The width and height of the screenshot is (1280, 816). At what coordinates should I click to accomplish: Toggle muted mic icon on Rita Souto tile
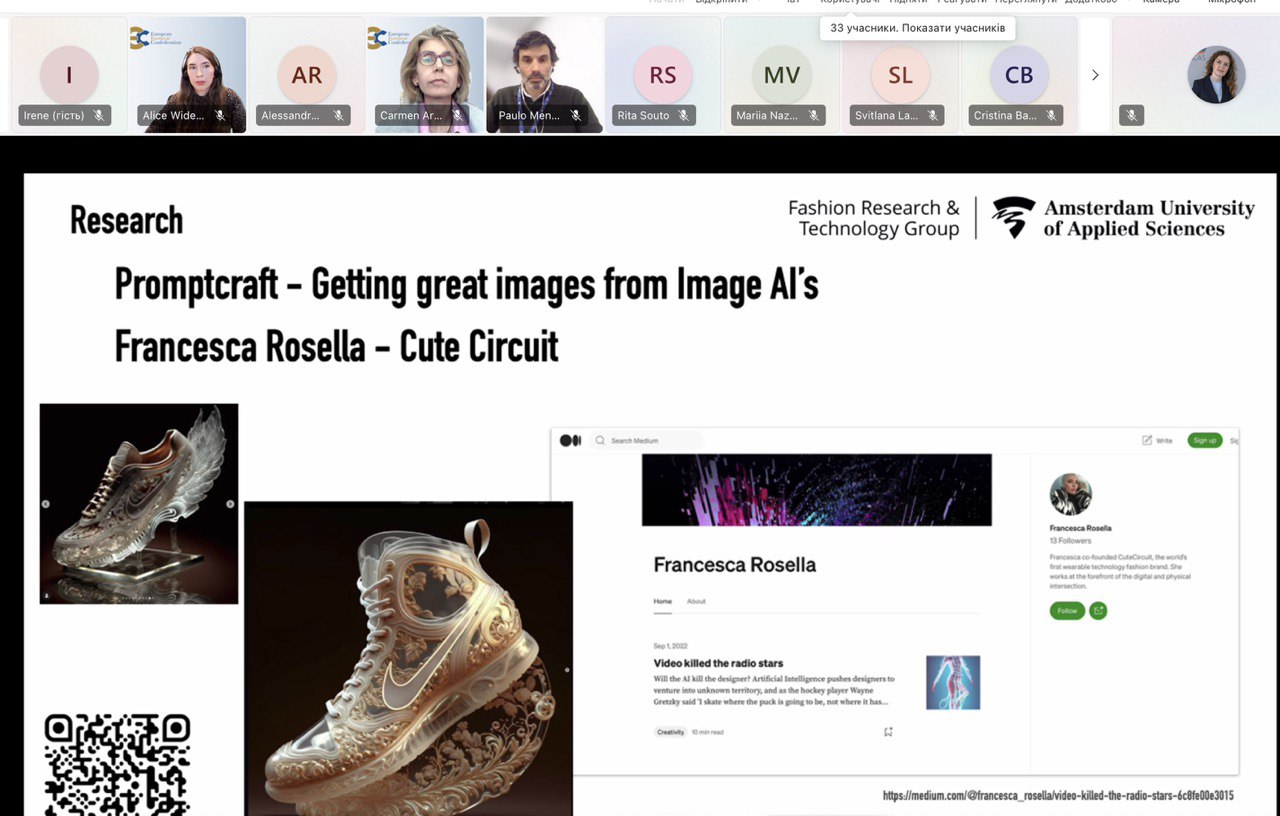click(x=684, y=116)
